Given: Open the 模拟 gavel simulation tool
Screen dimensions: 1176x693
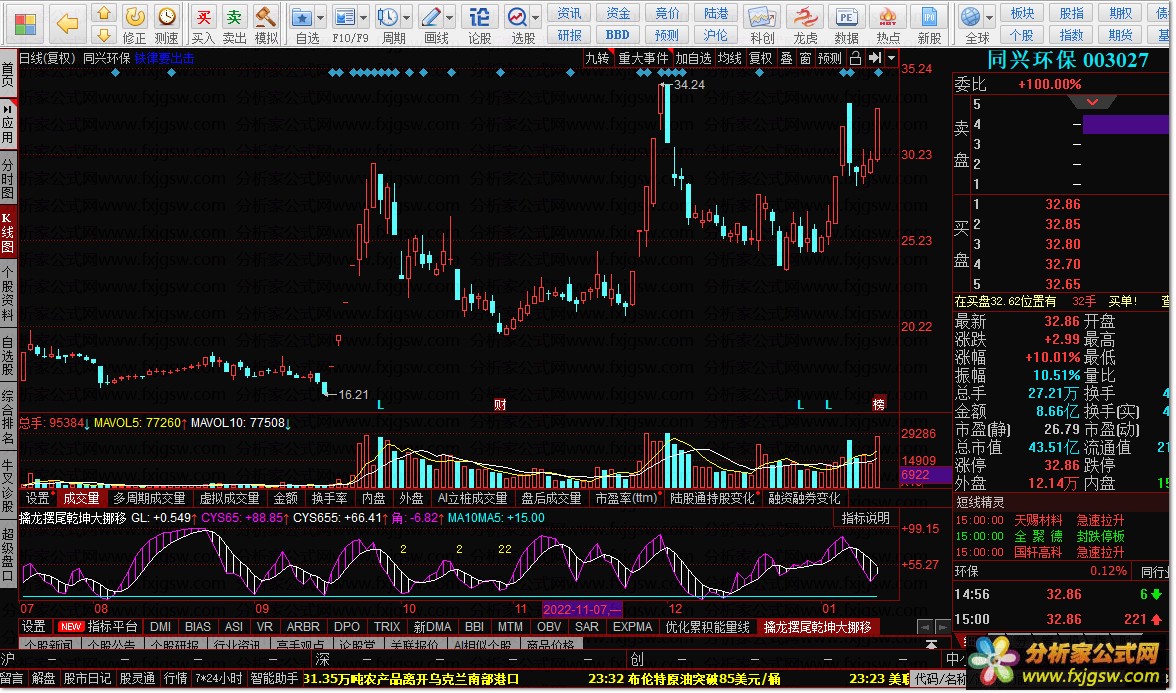Looking at the screenshot, I should coord(266,16).
